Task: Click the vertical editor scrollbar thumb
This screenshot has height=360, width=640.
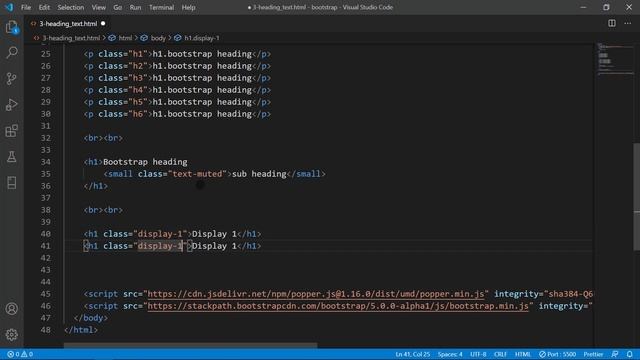Action: 636,197
